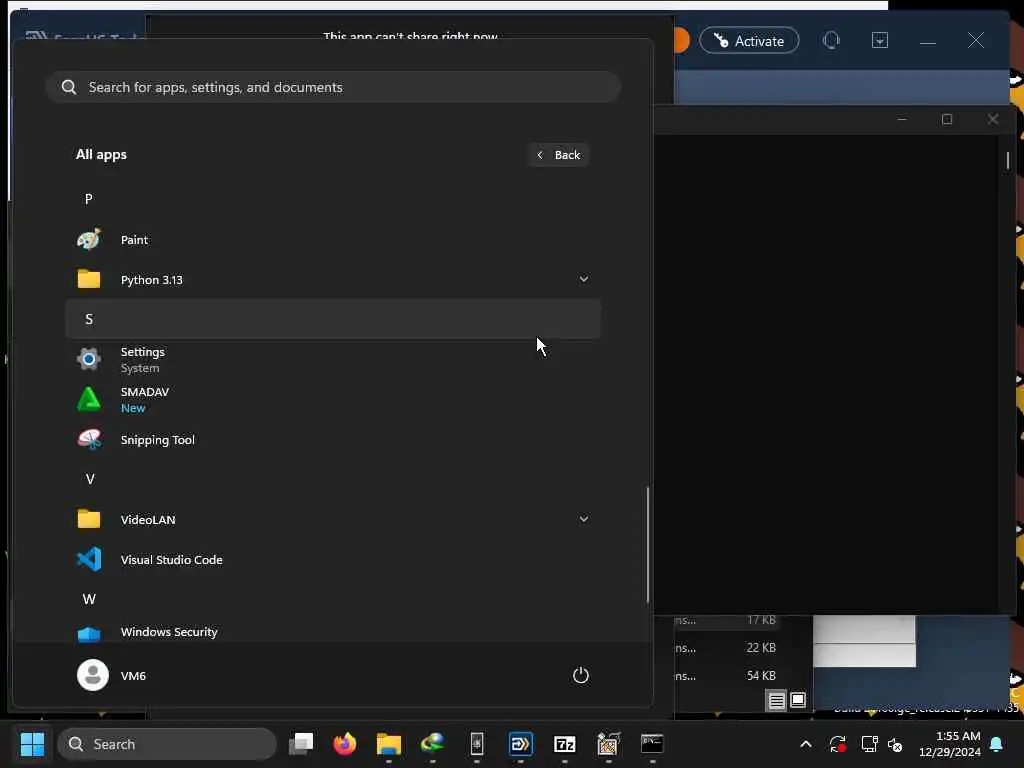Open the power options button
The image size is (1024, 768).
coord(581,675)
